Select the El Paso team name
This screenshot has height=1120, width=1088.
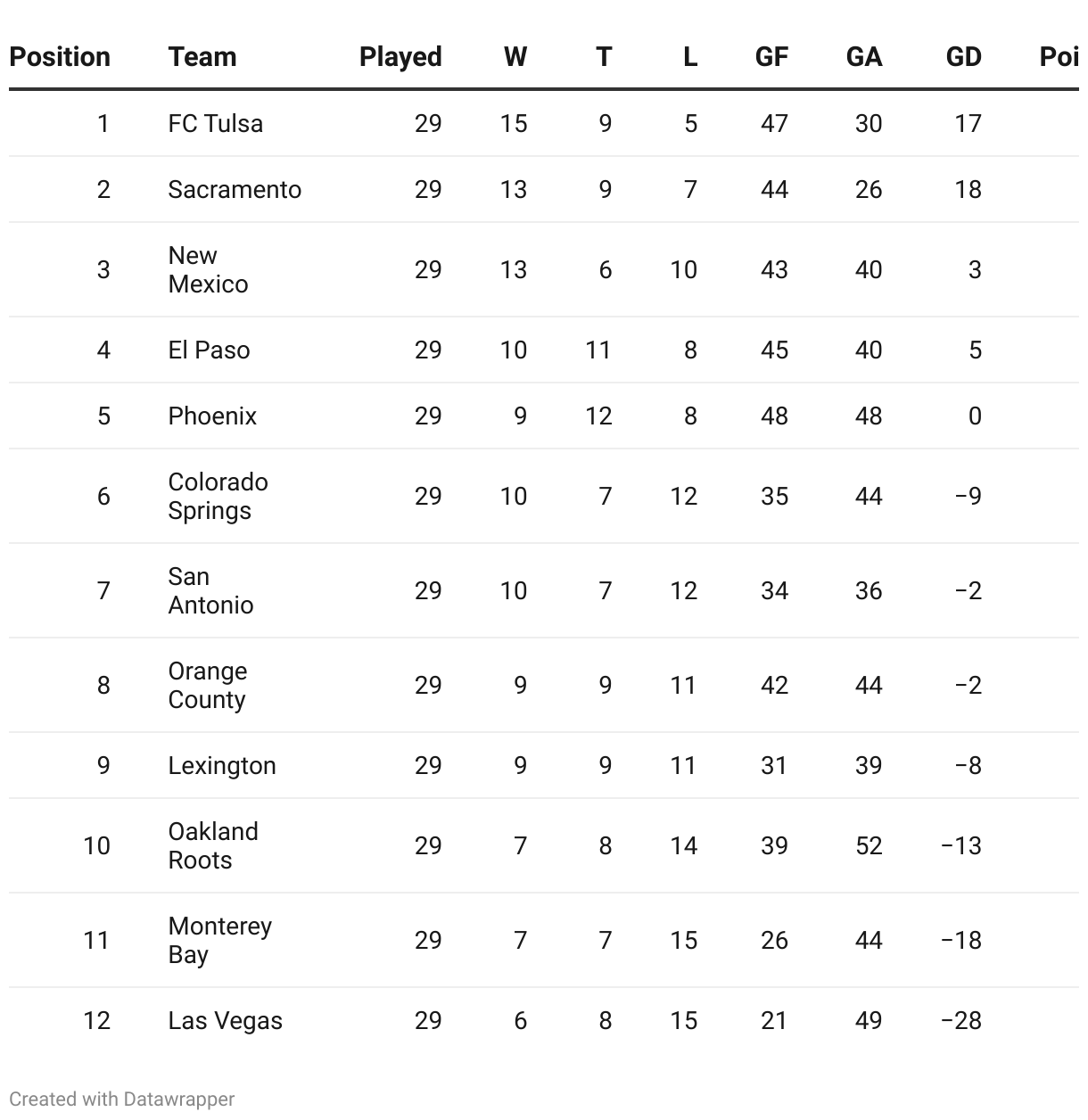[209, 350]
